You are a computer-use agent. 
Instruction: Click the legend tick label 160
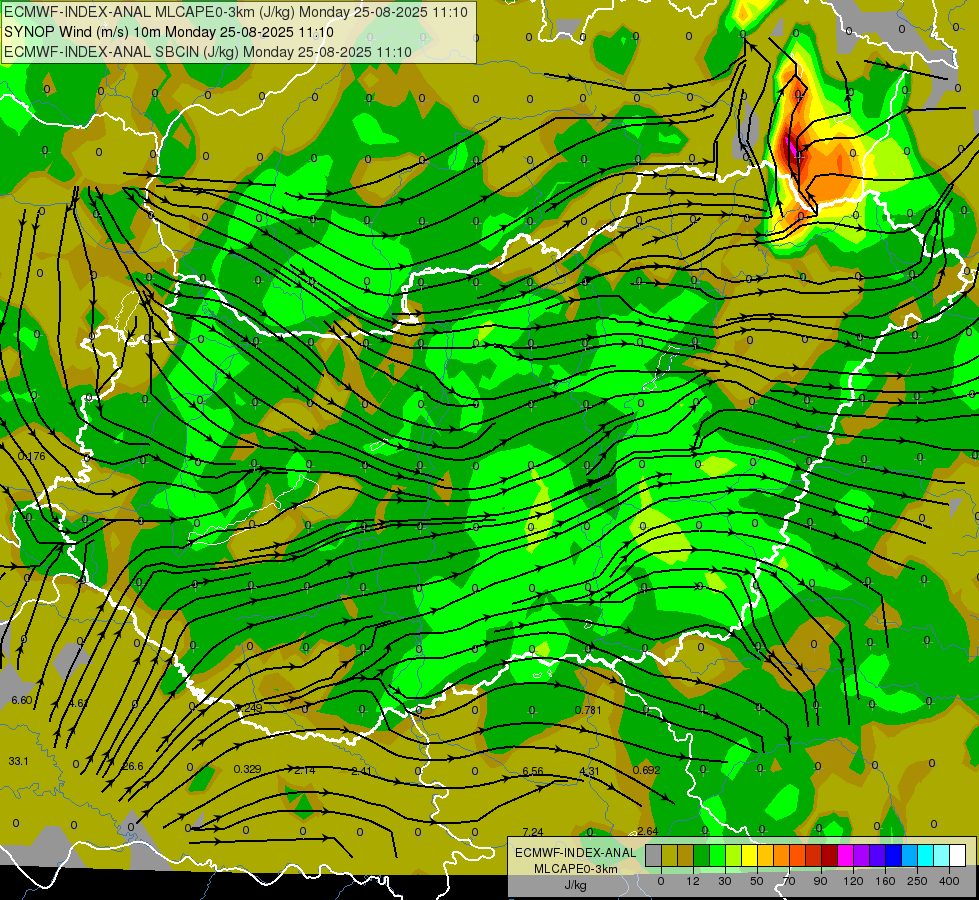pos(885,881)
